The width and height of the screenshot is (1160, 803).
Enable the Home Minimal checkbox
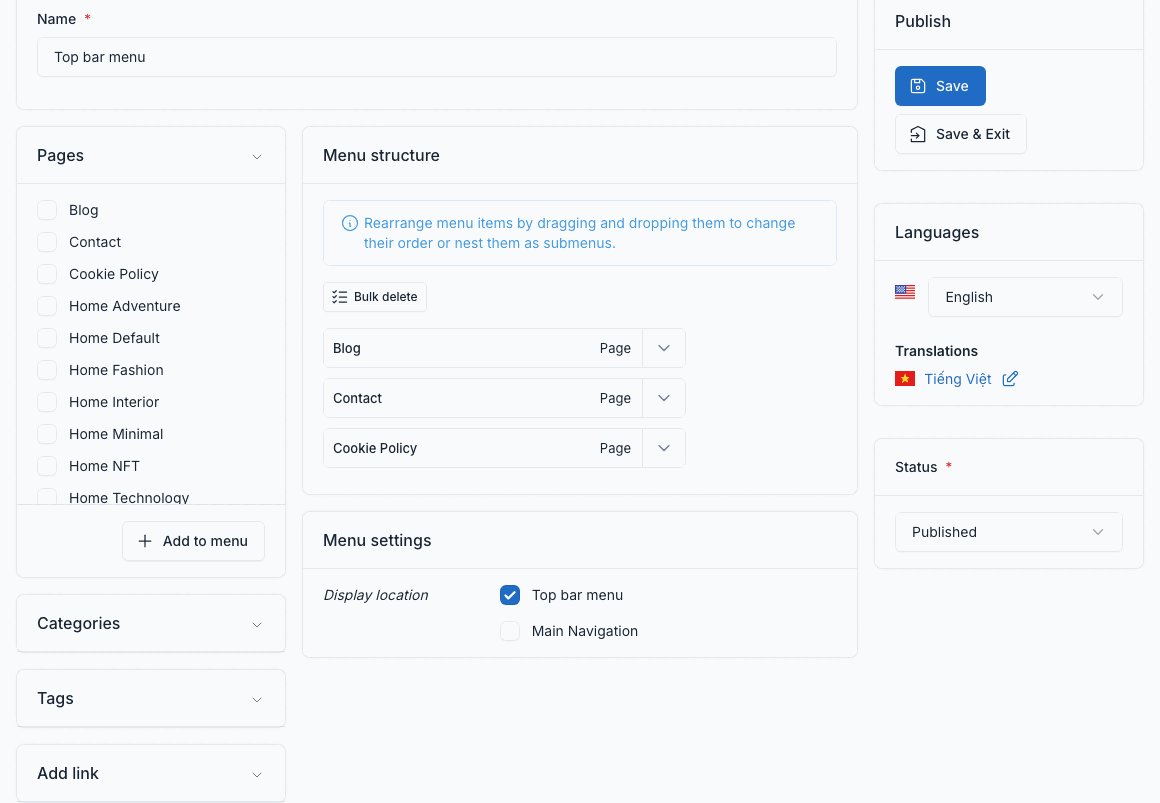tap(47, 434)
